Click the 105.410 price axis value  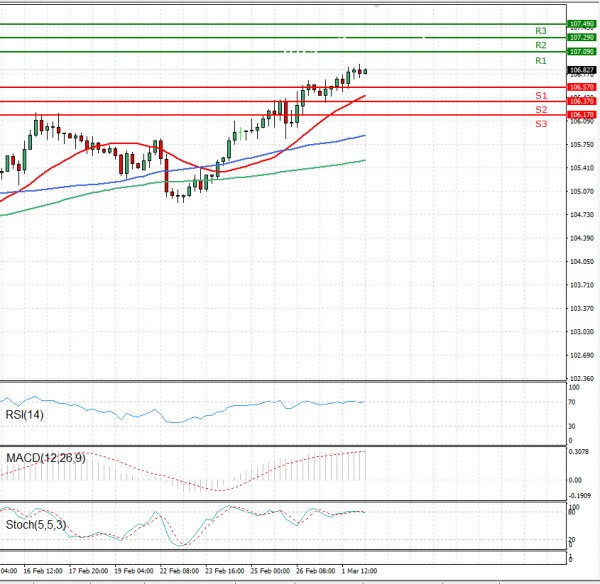click(582, 168)
